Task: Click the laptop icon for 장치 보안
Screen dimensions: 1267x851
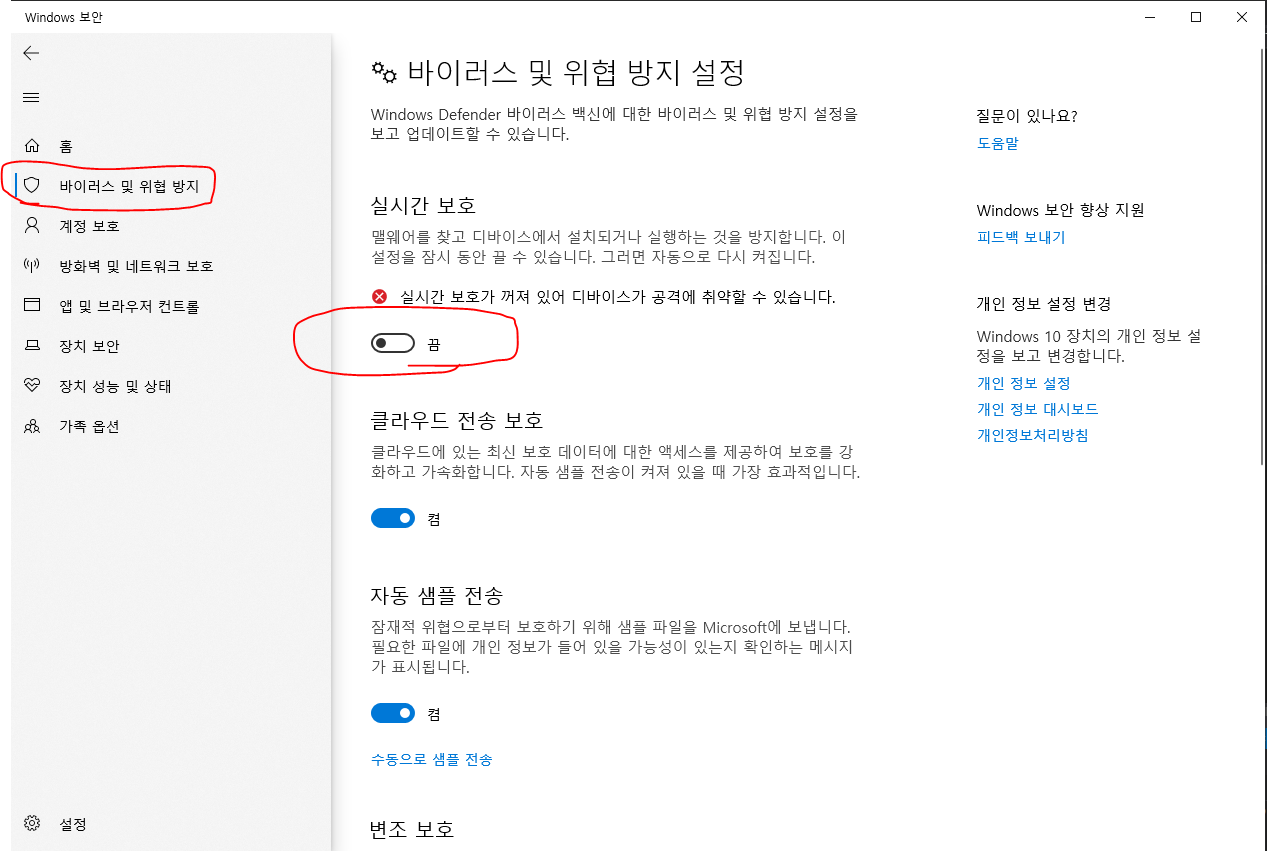Action: [x=32, y=346]
